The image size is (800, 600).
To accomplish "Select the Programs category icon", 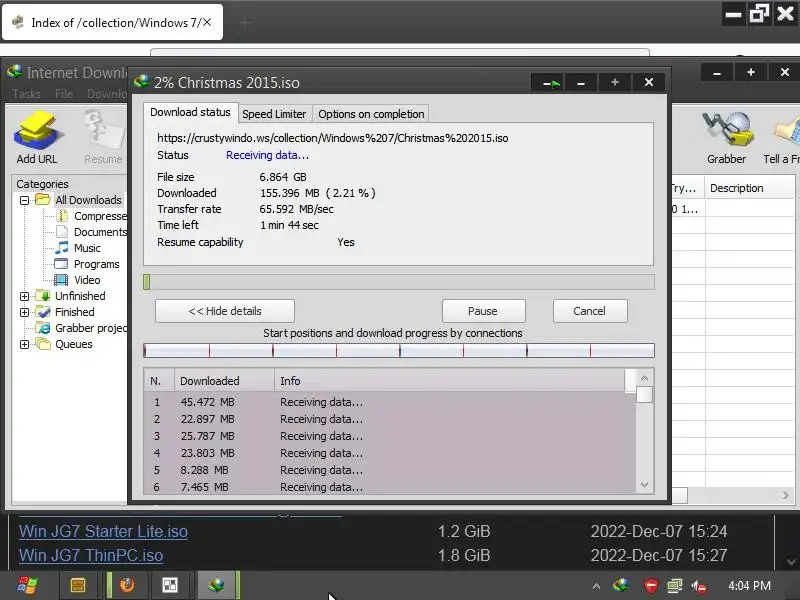I will (x=61, y=264).
